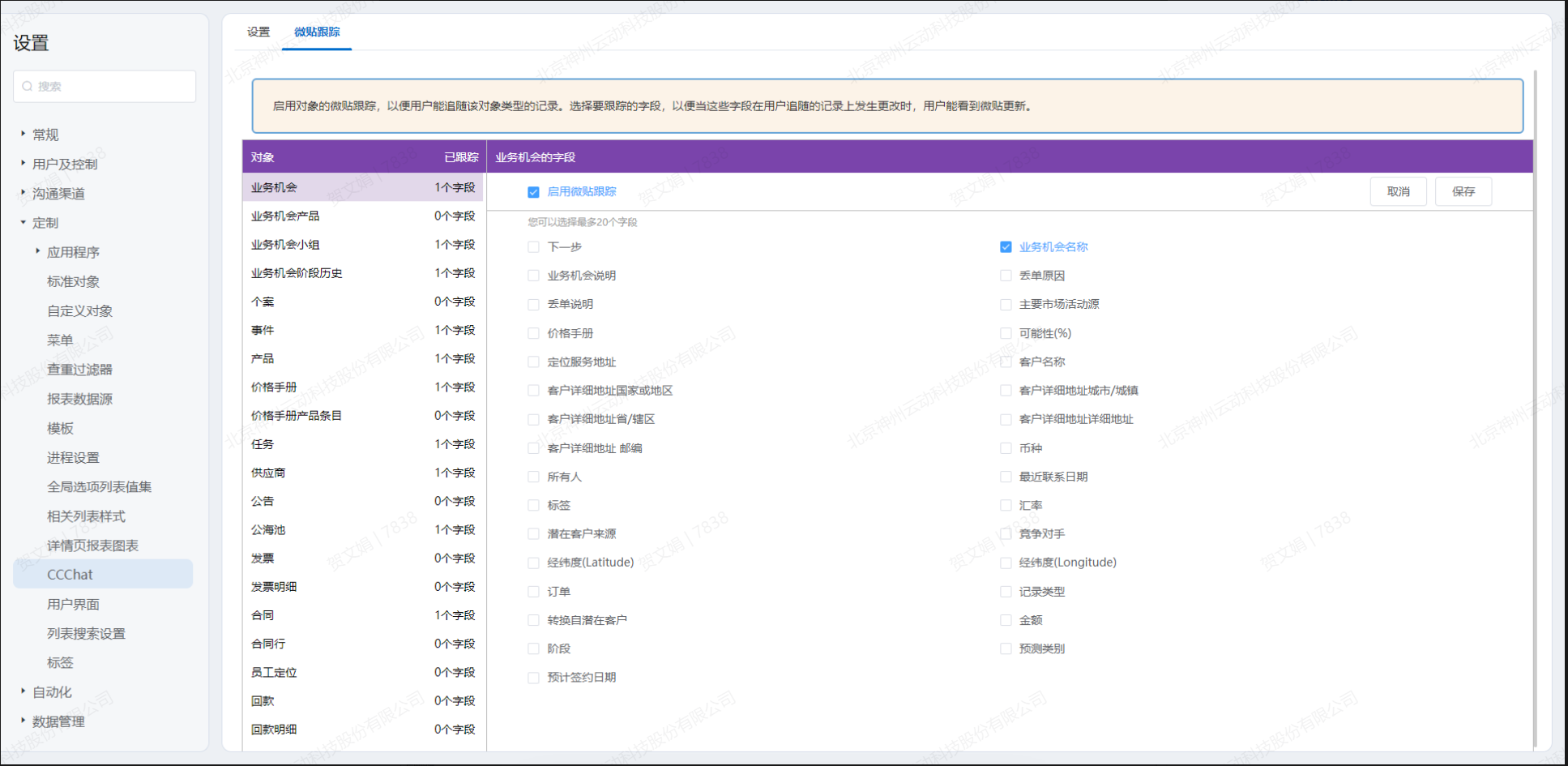Viewport: 1568px width, 766px height.
Task: Select the 微贴跟踪 tab
Action: [317, 32]
